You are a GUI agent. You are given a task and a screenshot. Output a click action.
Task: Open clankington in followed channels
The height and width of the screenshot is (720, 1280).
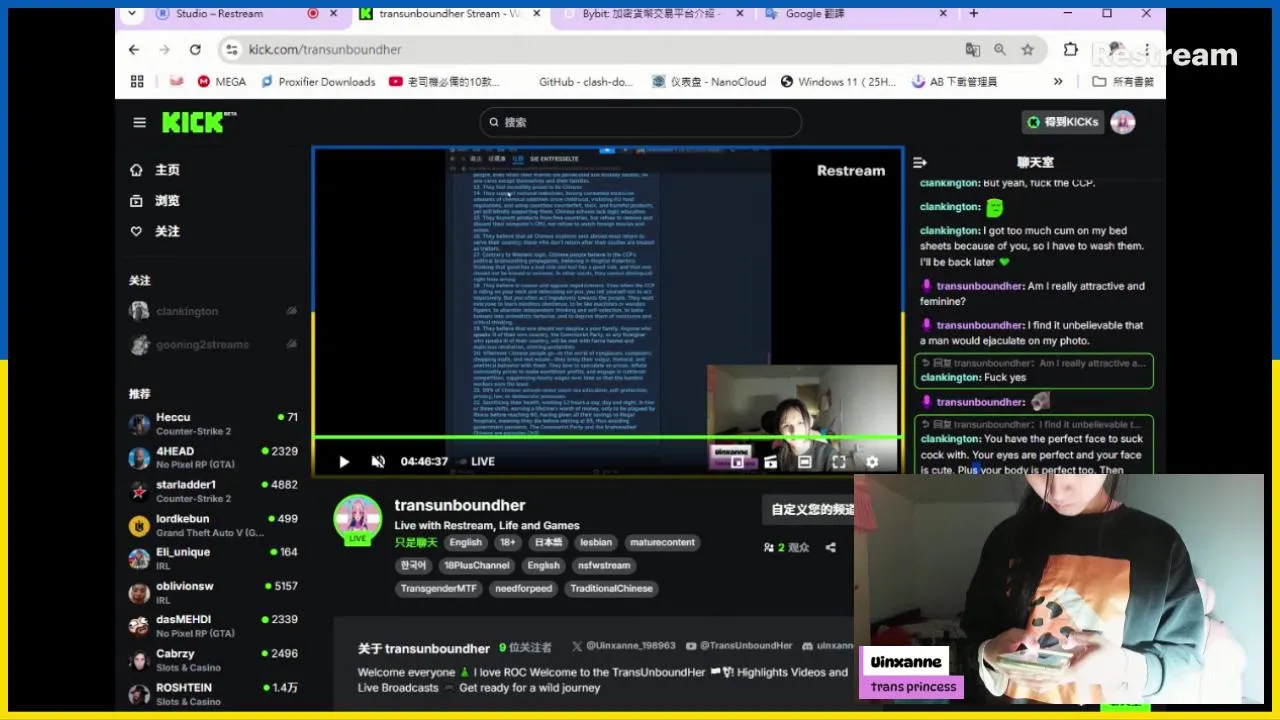187,311
